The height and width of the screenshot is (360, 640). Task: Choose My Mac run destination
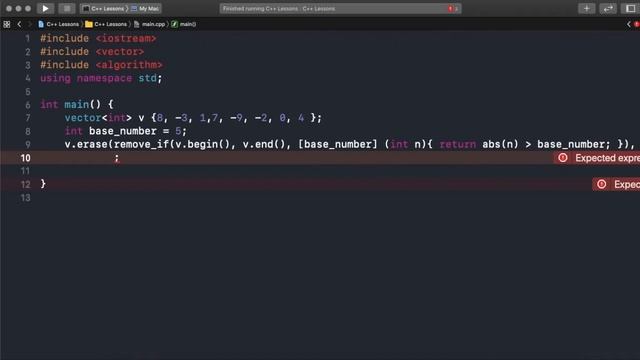click(146, 8)
